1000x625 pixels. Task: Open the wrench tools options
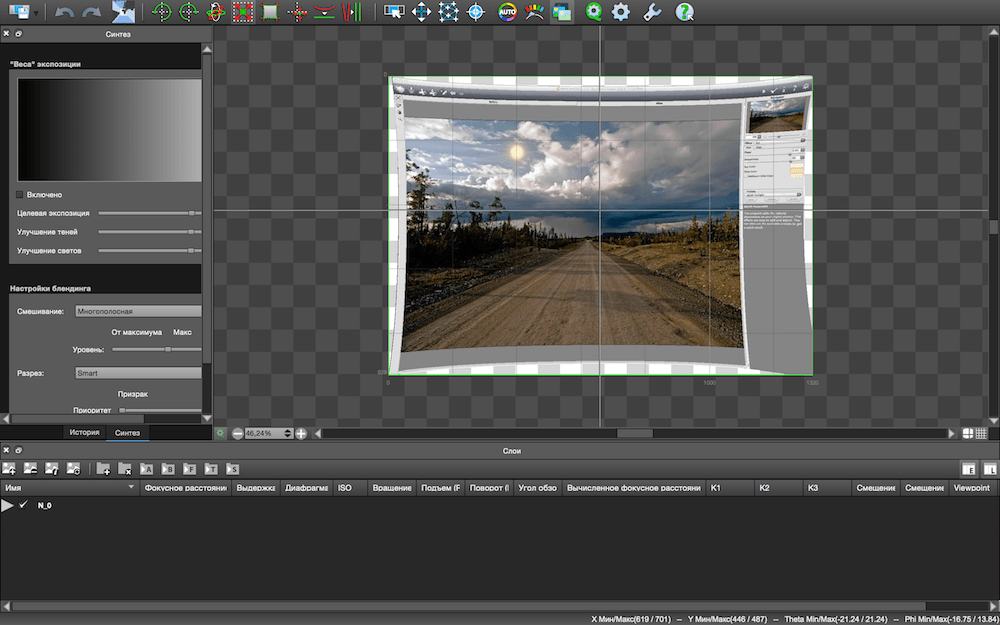pyautogui.click(x=651, y=11)
